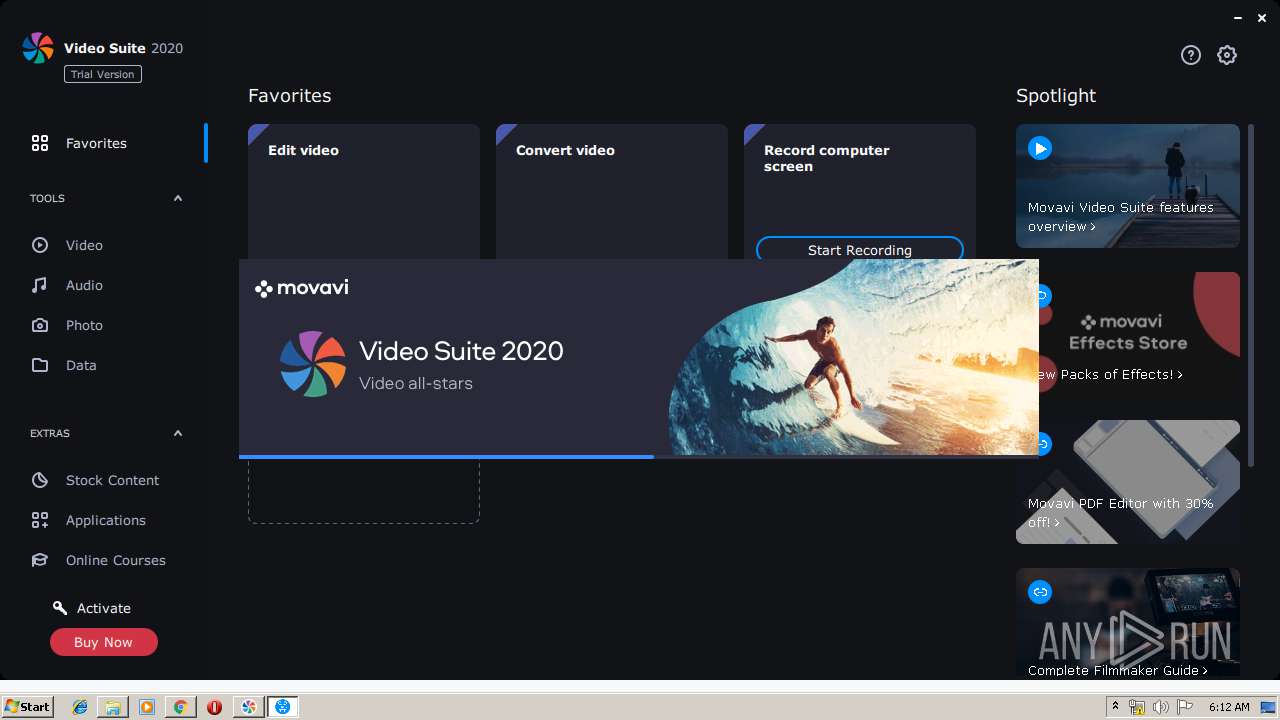The height and width of the screenshot is (720, 1280).
Task: Click the empty dashed favorite slot
Action: tap(364, 490)
